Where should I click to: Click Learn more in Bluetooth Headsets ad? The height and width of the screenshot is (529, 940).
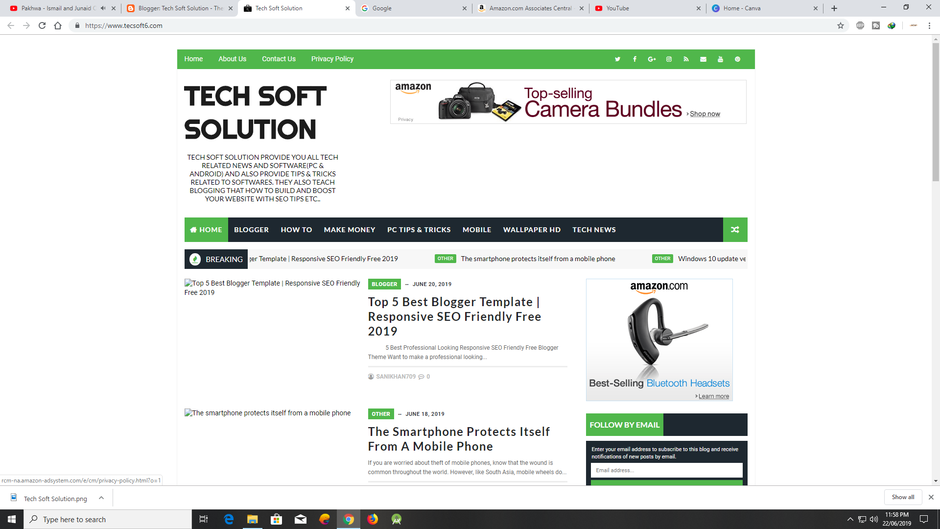(x=713, y=396)
